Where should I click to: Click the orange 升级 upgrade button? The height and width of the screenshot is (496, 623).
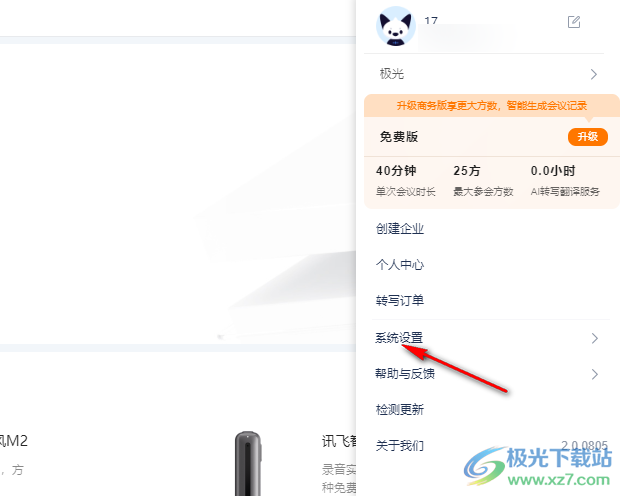pyautogui.click(x=588, y=137)
